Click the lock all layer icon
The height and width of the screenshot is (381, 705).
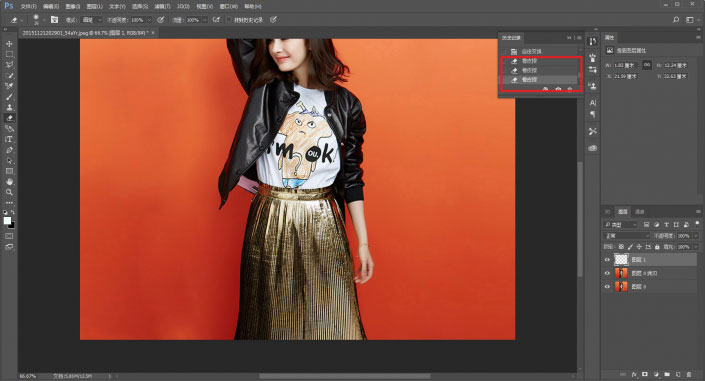tap(657, 247)
